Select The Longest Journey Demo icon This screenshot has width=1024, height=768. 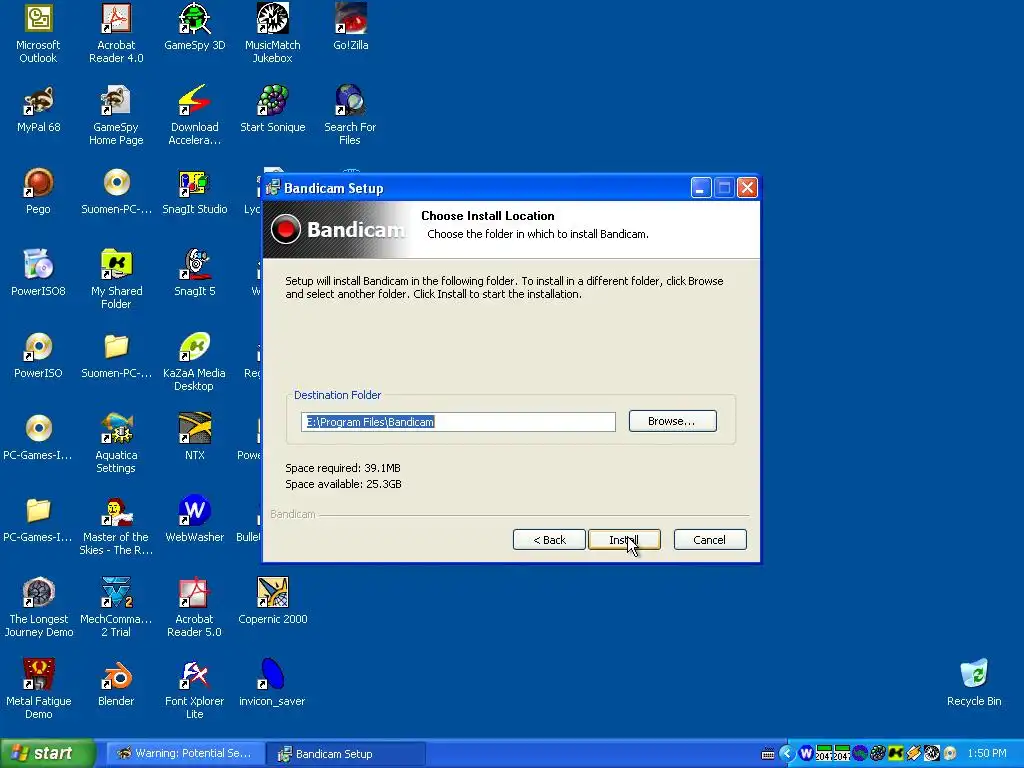pyautogui.click(x=39, y=607)
